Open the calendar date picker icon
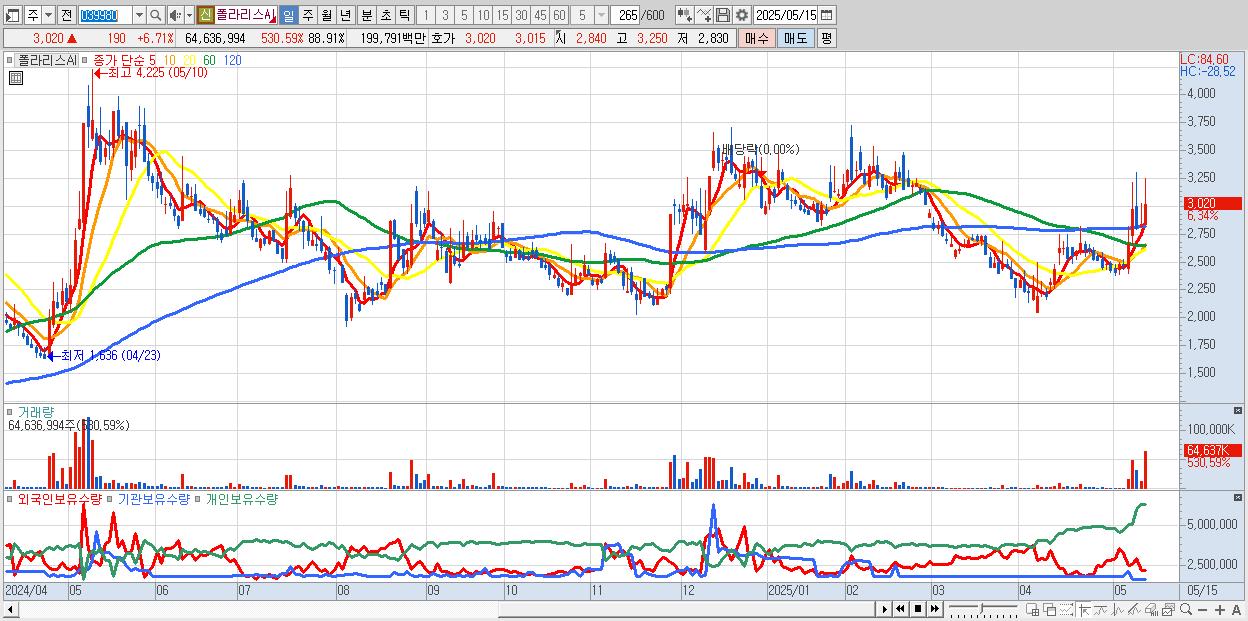 tap(826, 15)
